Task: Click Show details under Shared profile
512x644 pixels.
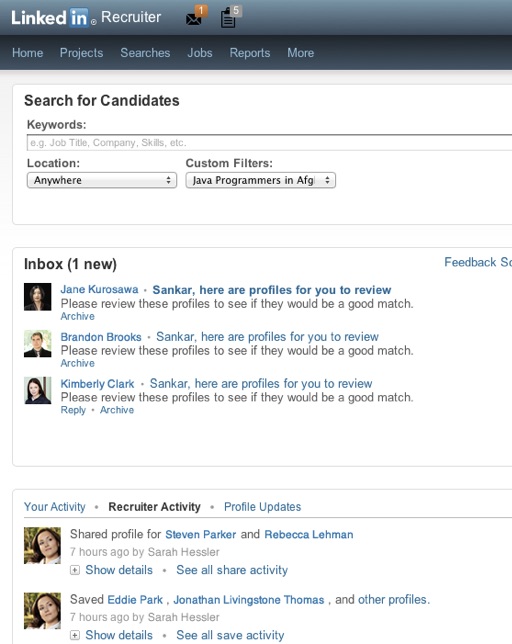Action: 119,570
